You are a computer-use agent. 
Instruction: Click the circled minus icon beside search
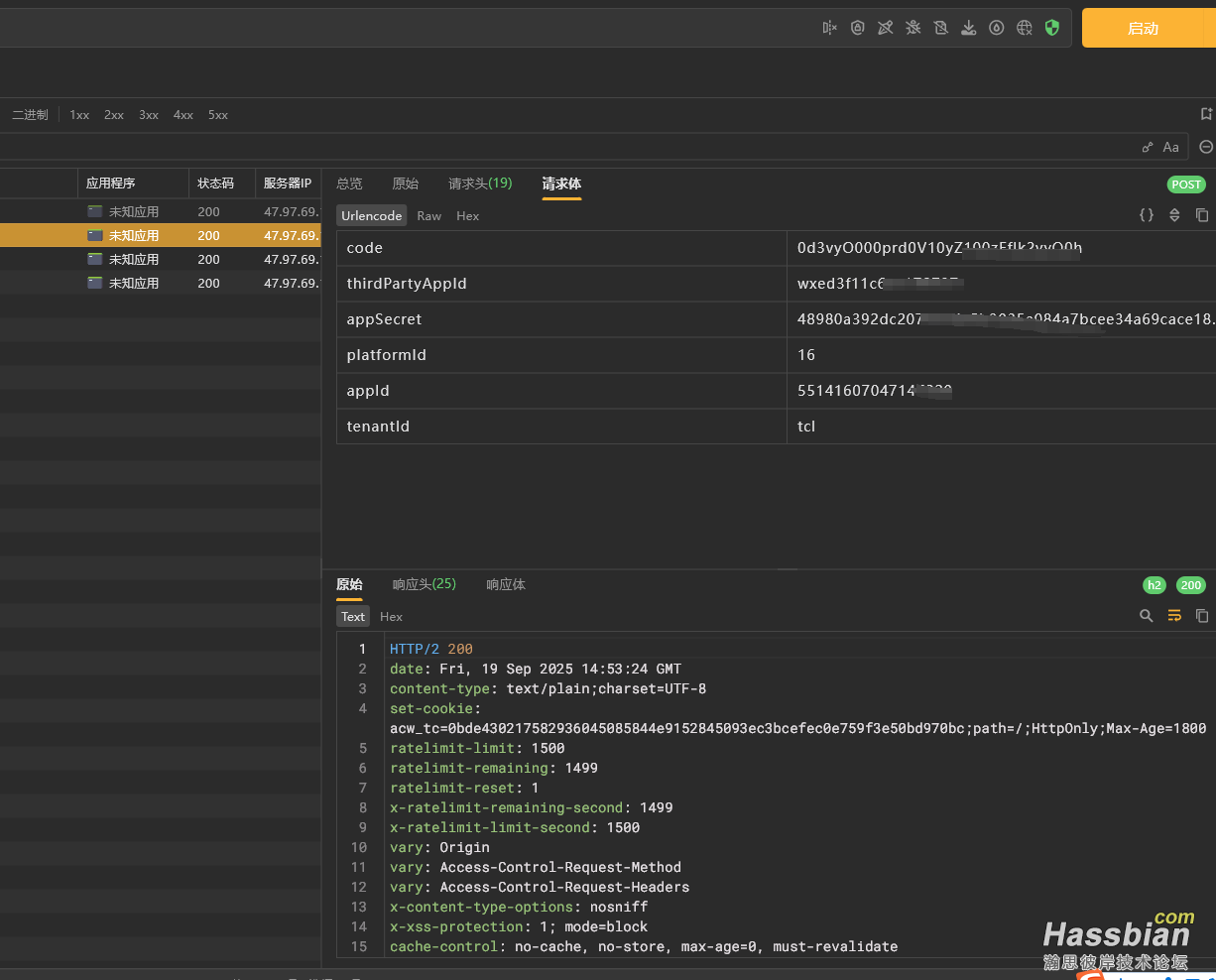[1206, 147]
